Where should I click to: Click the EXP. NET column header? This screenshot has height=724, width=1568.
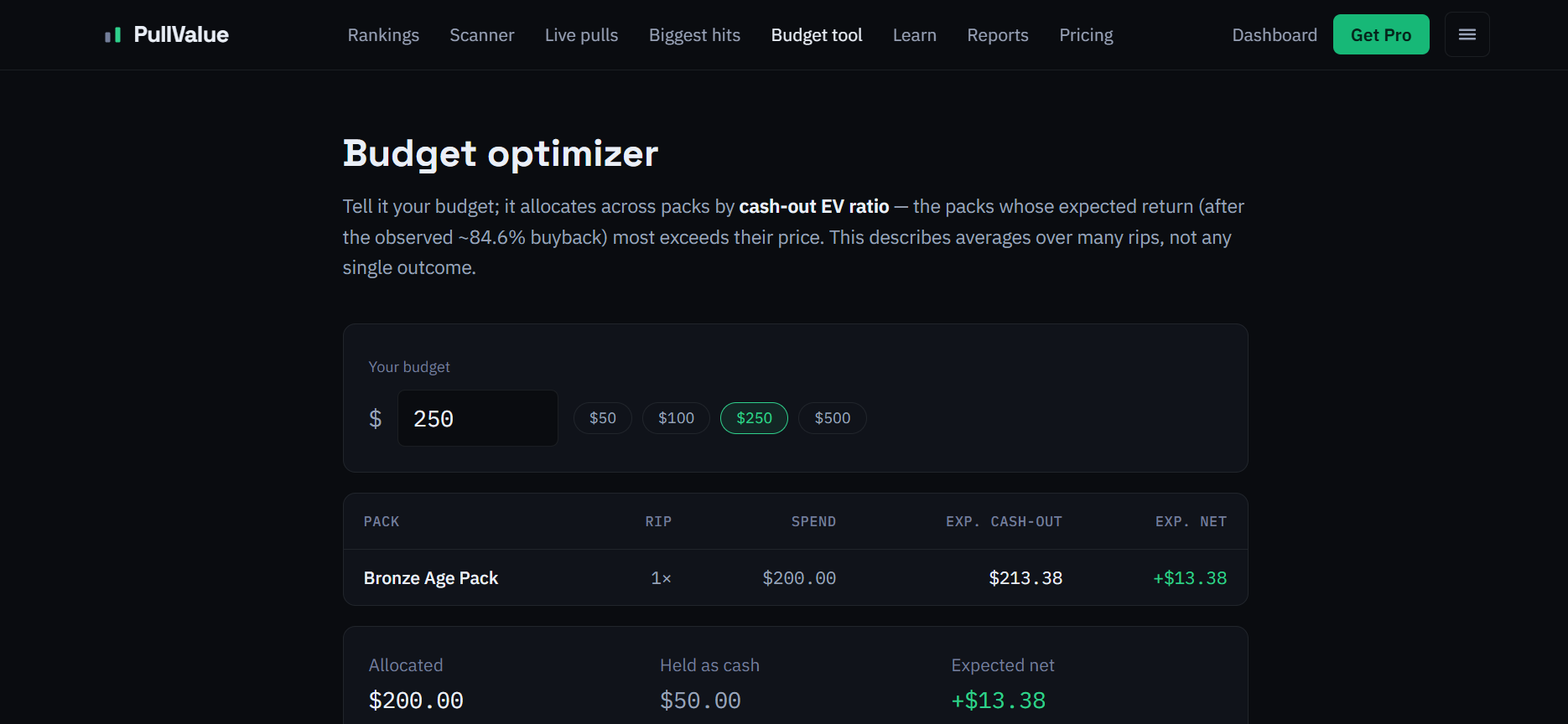1191,521
